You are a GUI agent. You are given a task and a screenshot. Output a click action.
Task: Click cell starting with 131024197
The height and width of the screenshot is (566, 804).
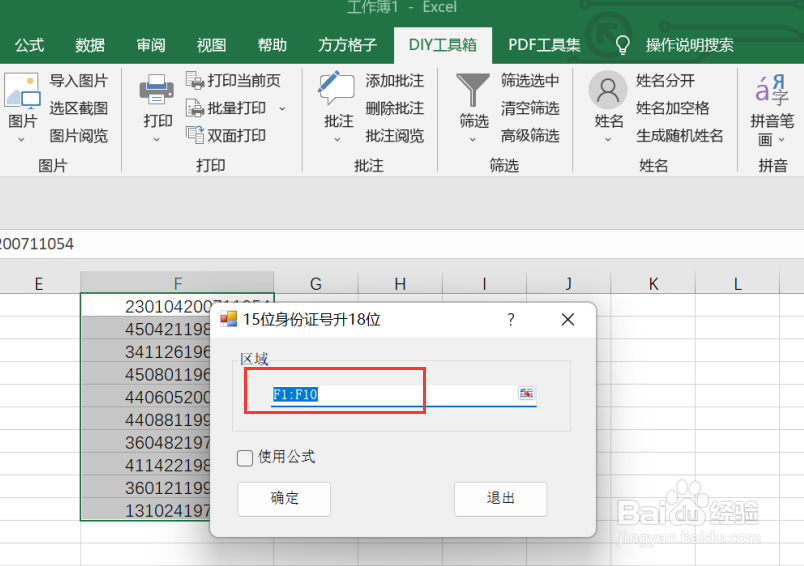[146, 510]
